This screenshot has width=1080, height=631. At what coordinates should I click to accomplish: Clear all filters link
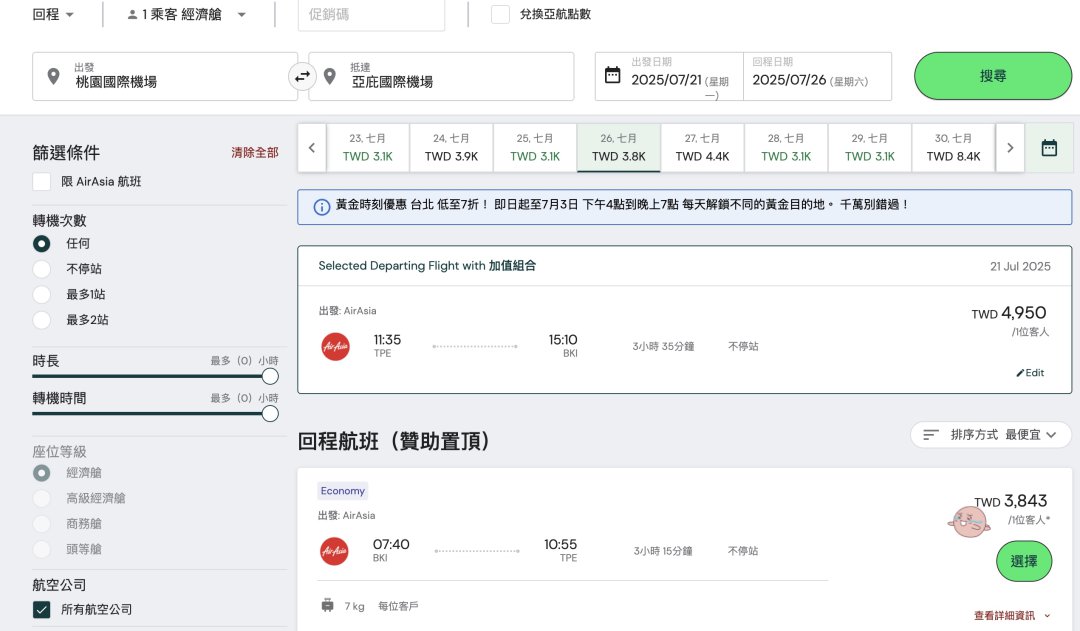(255, 152)
